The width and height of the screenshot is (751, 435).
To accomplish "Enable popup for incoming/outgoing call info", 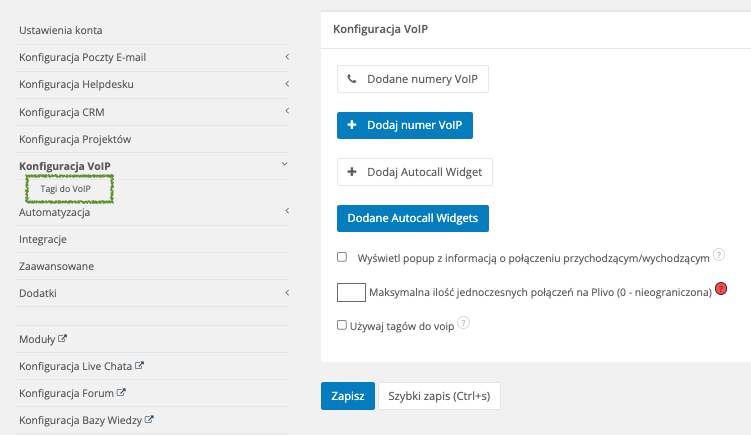I will [x=342, y=257].
